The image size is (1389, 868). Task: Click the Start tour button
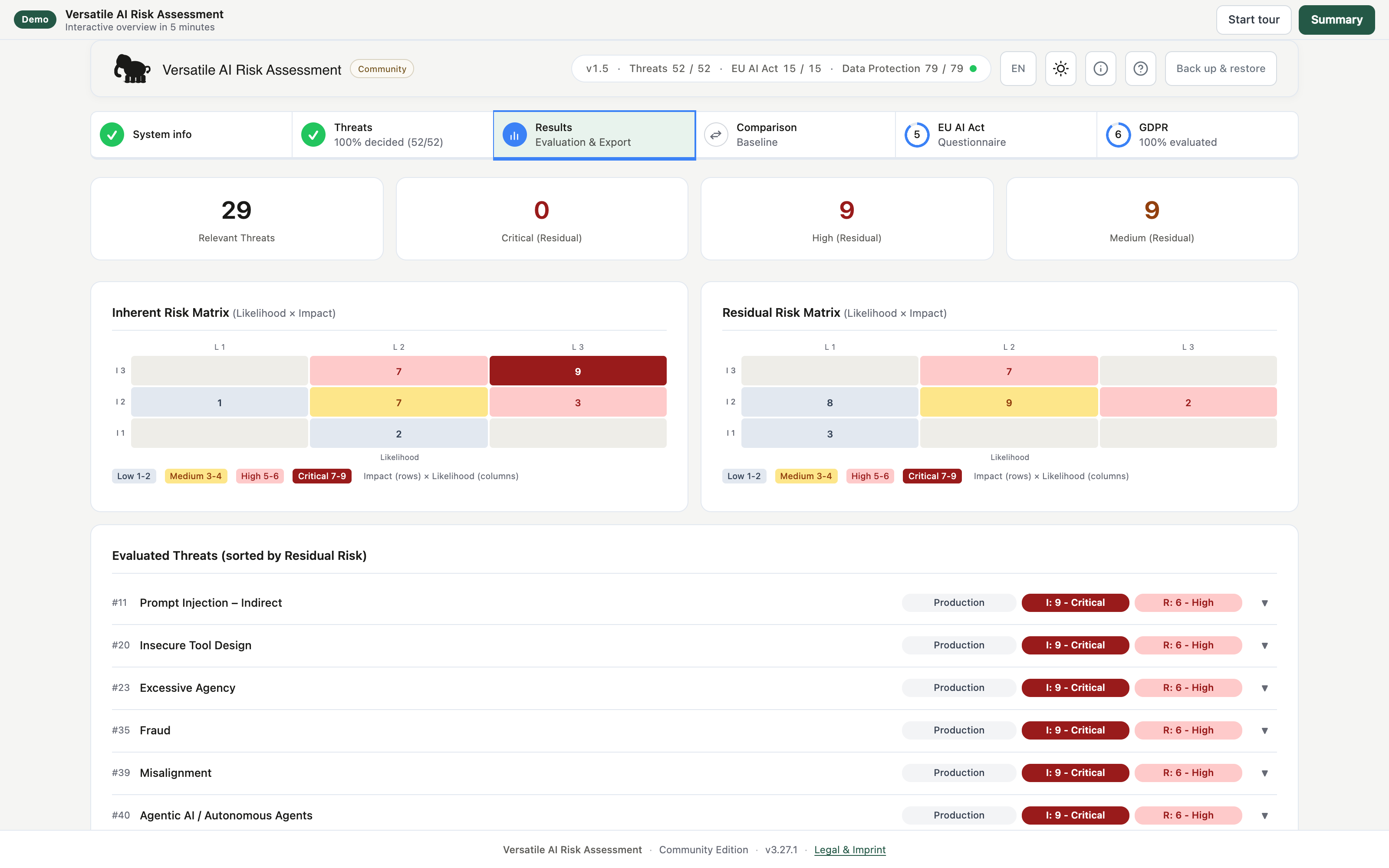(x=1254, y=20)
